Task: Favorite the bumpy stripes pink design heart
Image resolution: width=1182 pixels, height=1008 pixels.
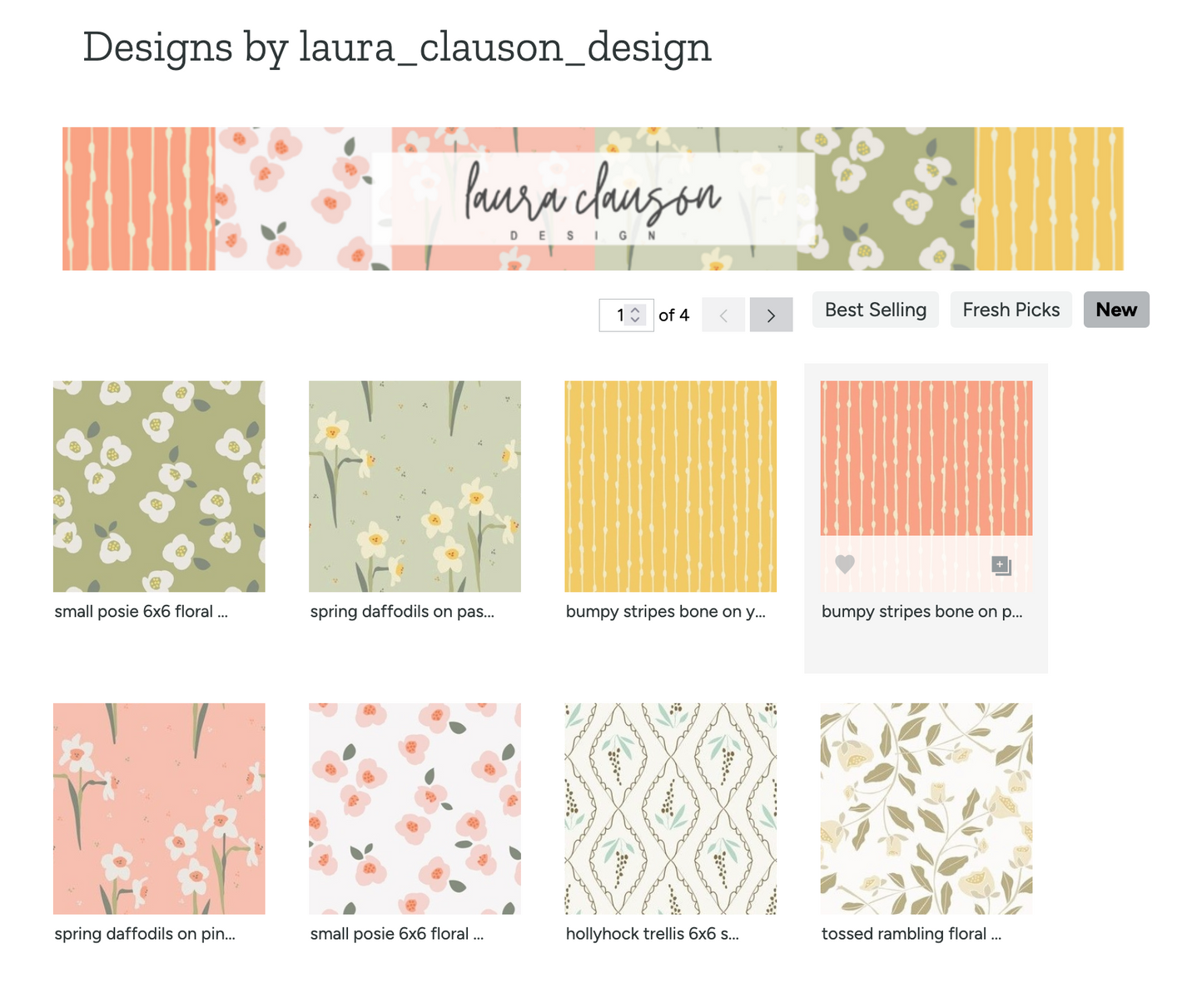Action: (845, 564)
